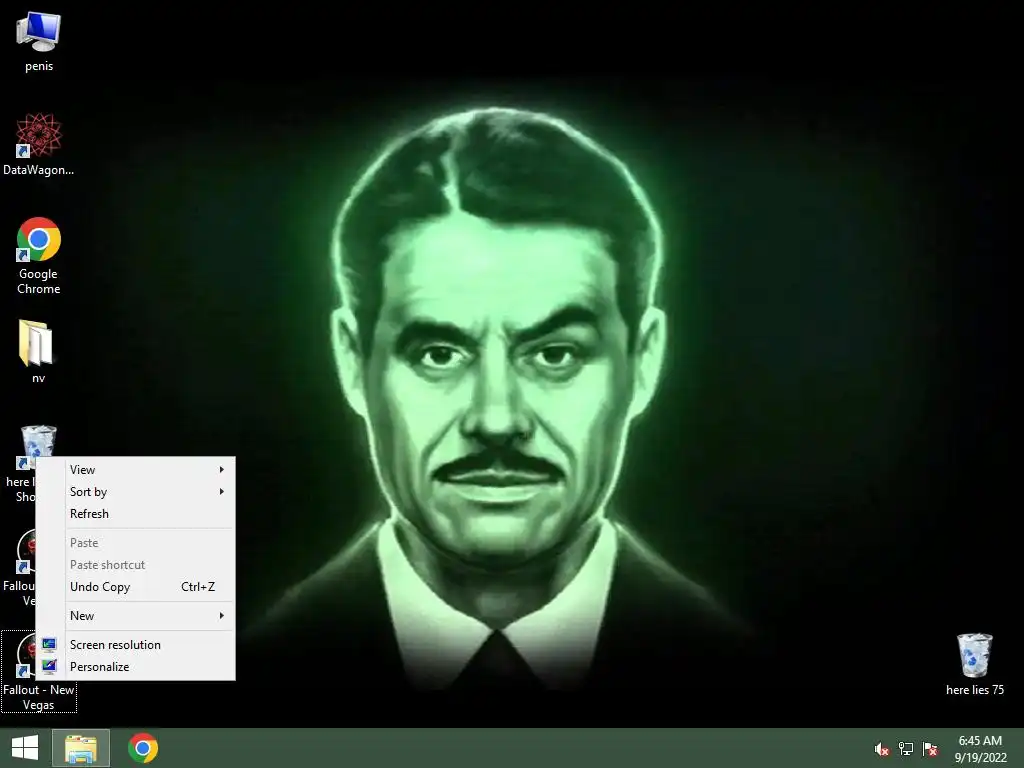Click the 'DataWagon...' icon label
Image resolution: width=1024 pixels, height=768 pixels.
tap(39, 170)
